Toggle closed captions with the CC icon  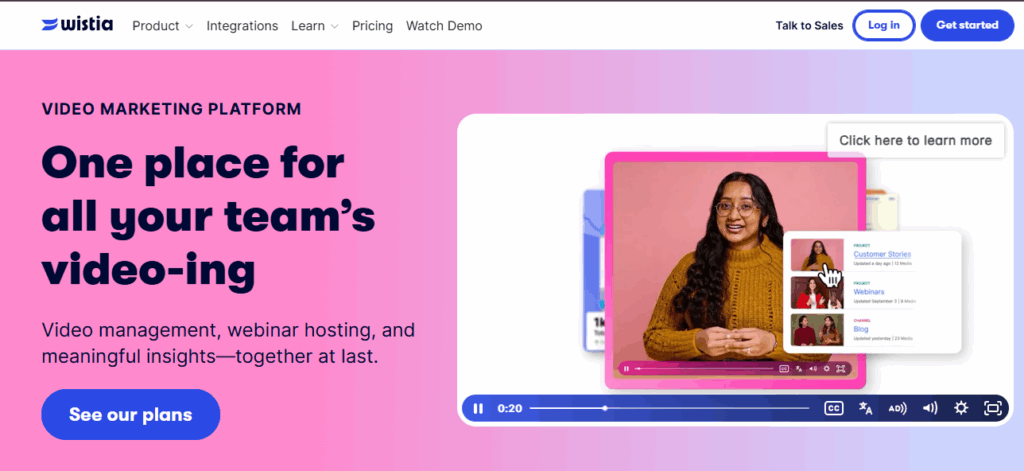point(833,408)
